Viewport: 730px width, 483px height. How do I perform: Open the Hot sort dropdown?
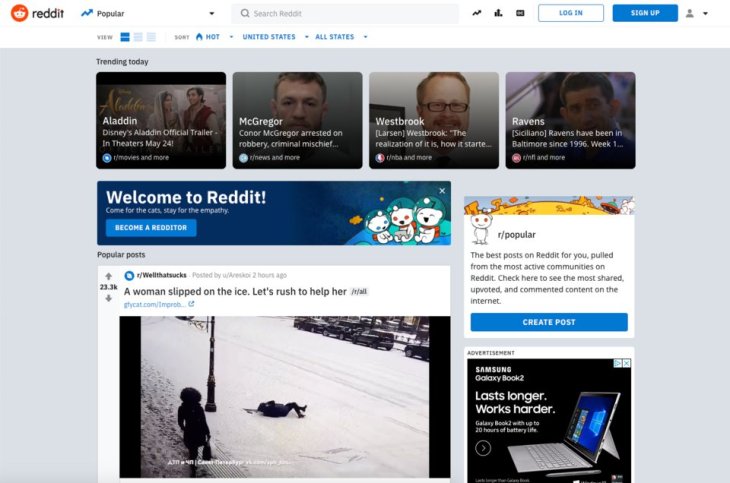[x=212, y=37]
